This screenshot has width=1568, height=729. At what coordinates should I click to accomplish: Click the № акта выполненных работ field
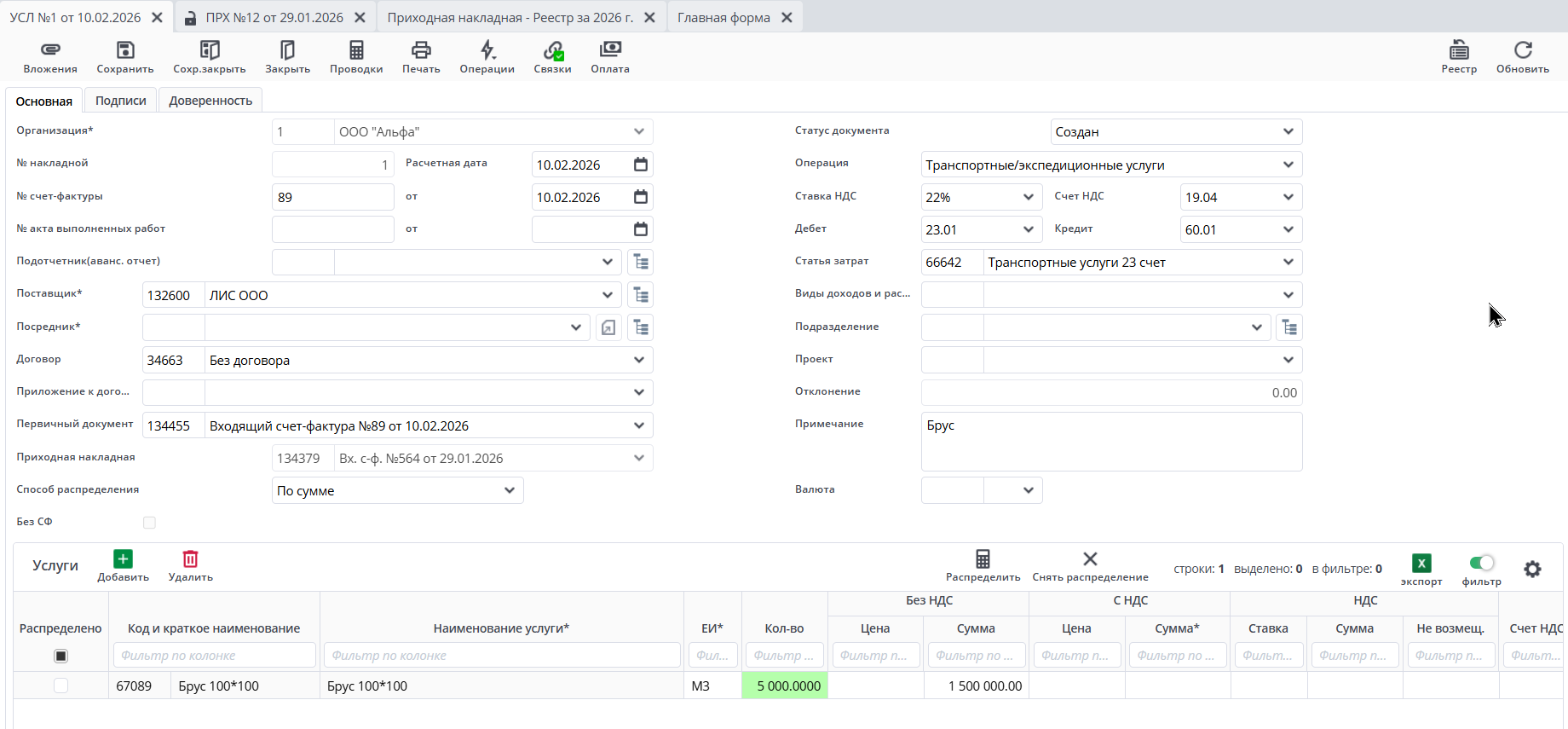point(332,229)
